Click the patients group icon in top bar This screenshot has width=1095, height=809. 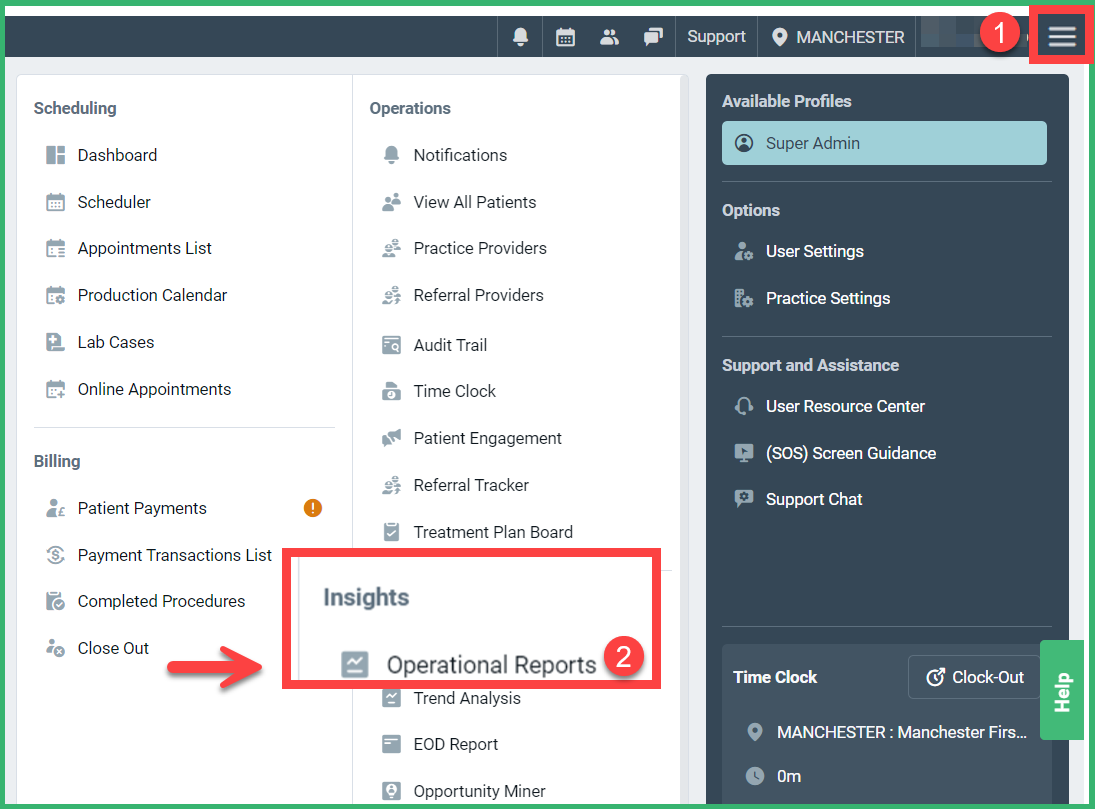click(x=610, y=36)
